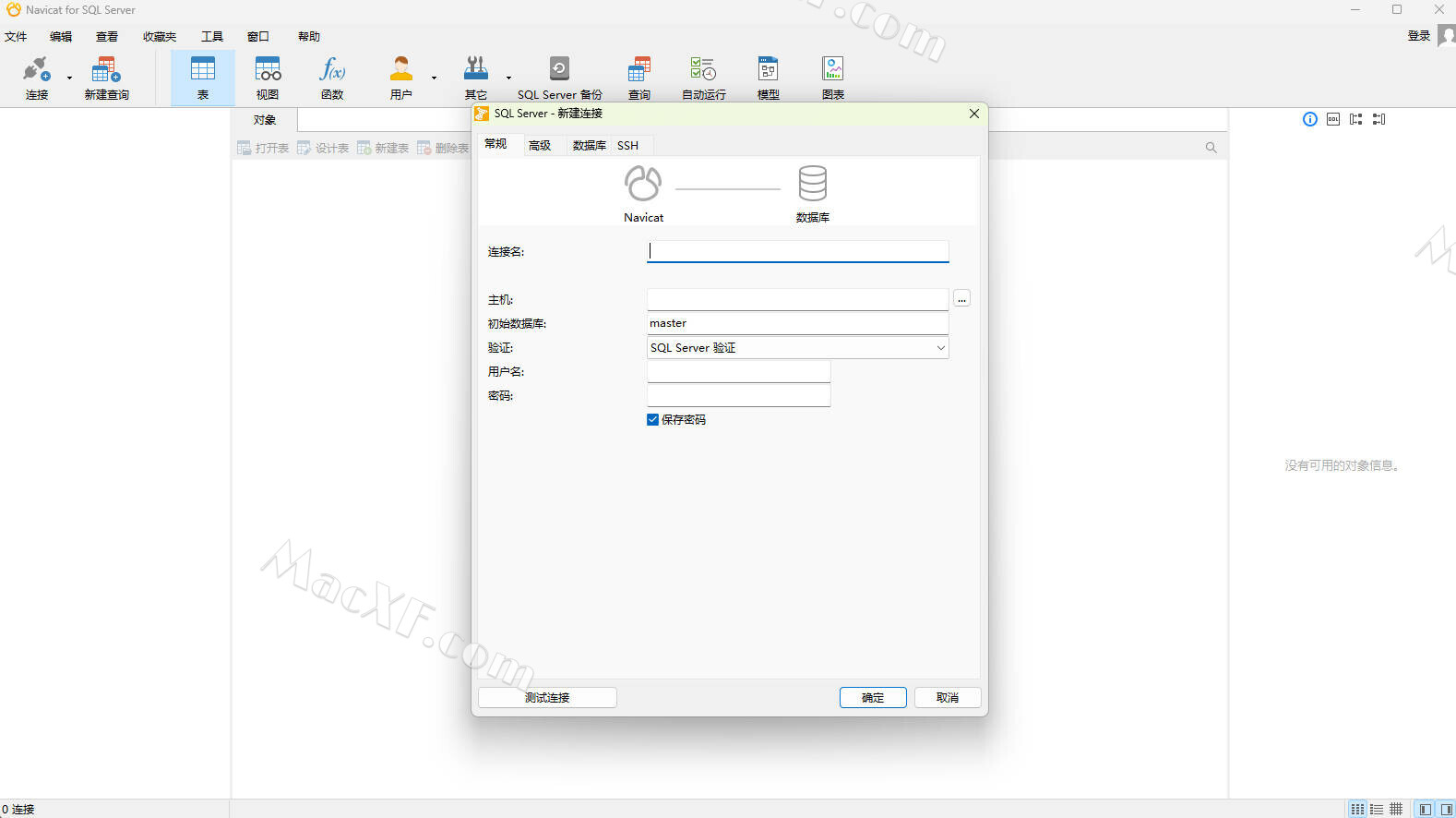Open the 工具 menu

pos(212,37)
